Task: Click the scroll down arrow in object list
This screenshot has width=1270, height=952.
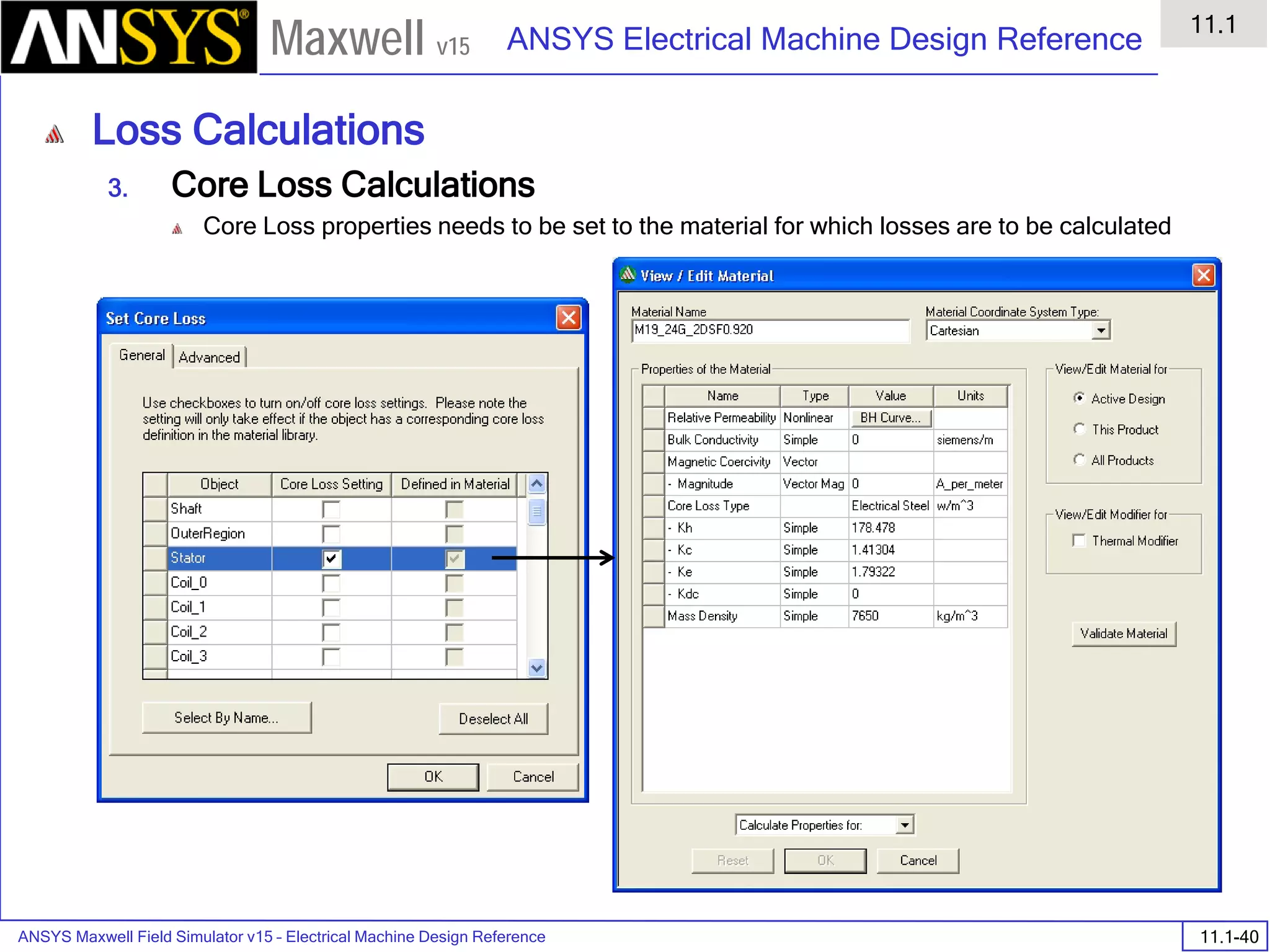Action: coord(537,668)
